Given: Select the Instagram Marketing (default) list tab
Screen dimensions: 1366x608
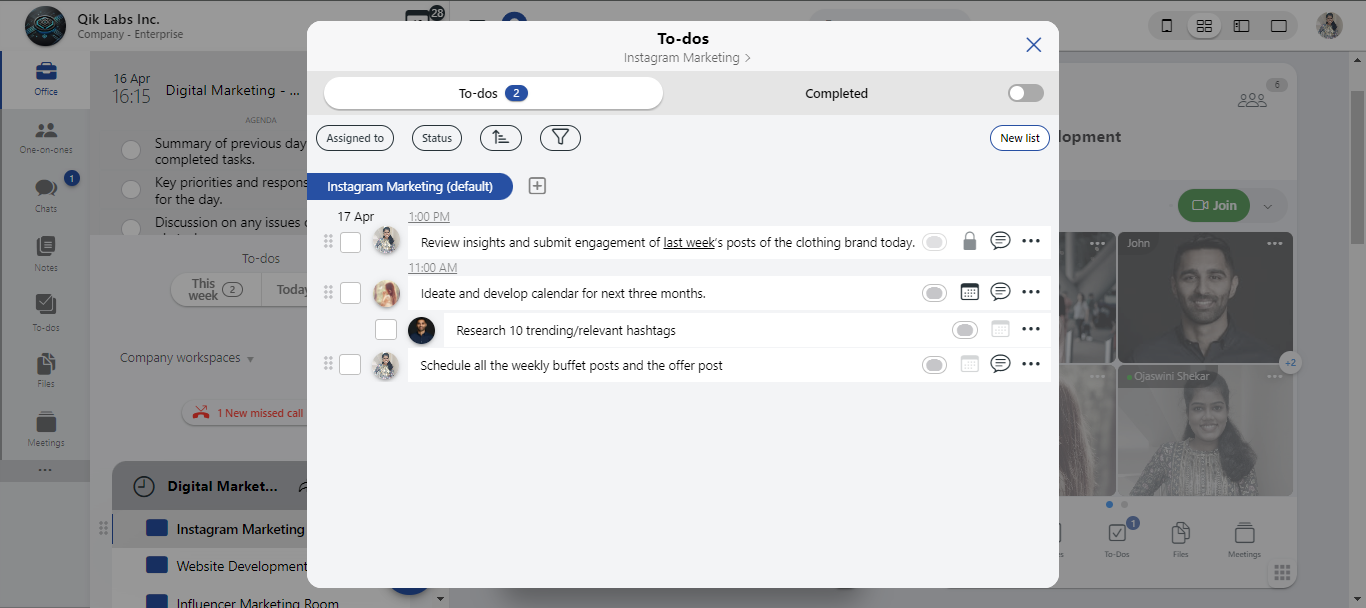Looking at the screenshot, I should pos(410,186).
